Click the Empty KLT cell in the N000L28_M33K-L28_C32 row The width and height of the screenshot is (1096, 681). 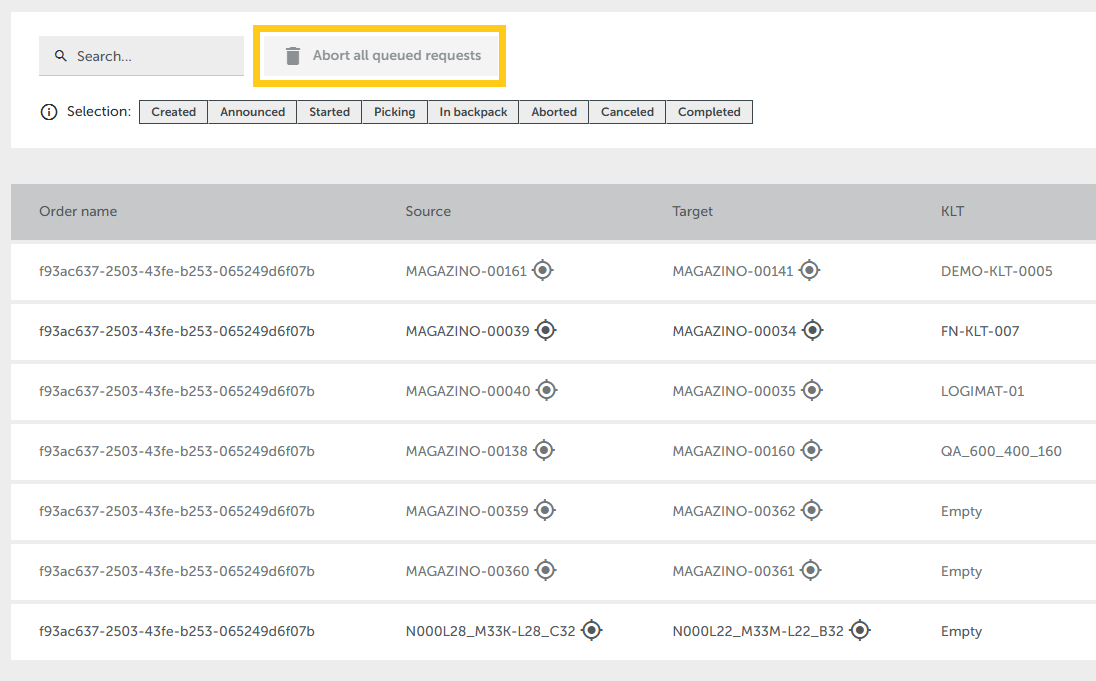pos(961,631)
